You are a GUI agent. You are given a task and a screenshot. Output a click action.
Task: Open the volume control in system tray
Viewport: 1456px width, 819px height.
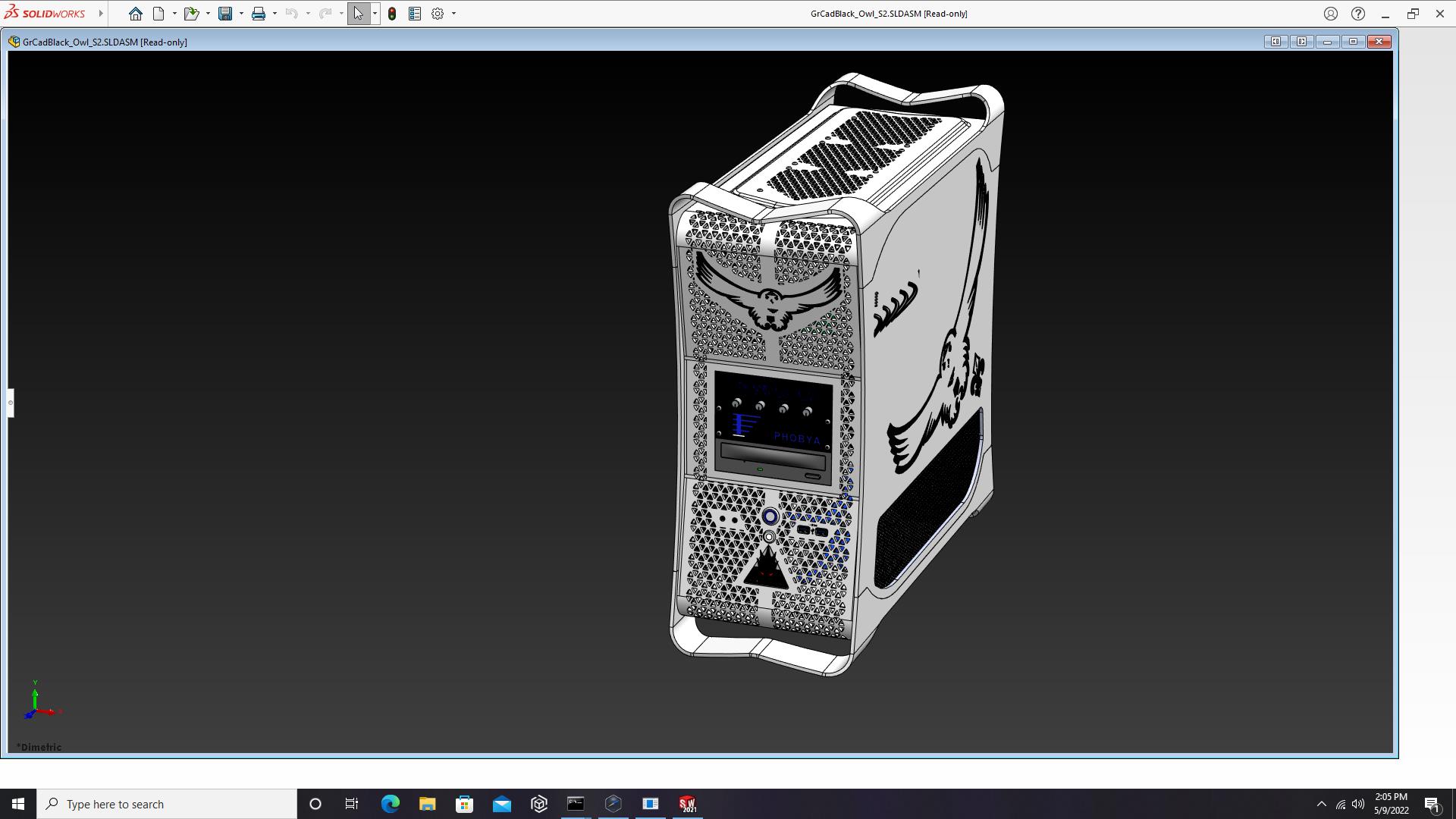pos(1358,804)
